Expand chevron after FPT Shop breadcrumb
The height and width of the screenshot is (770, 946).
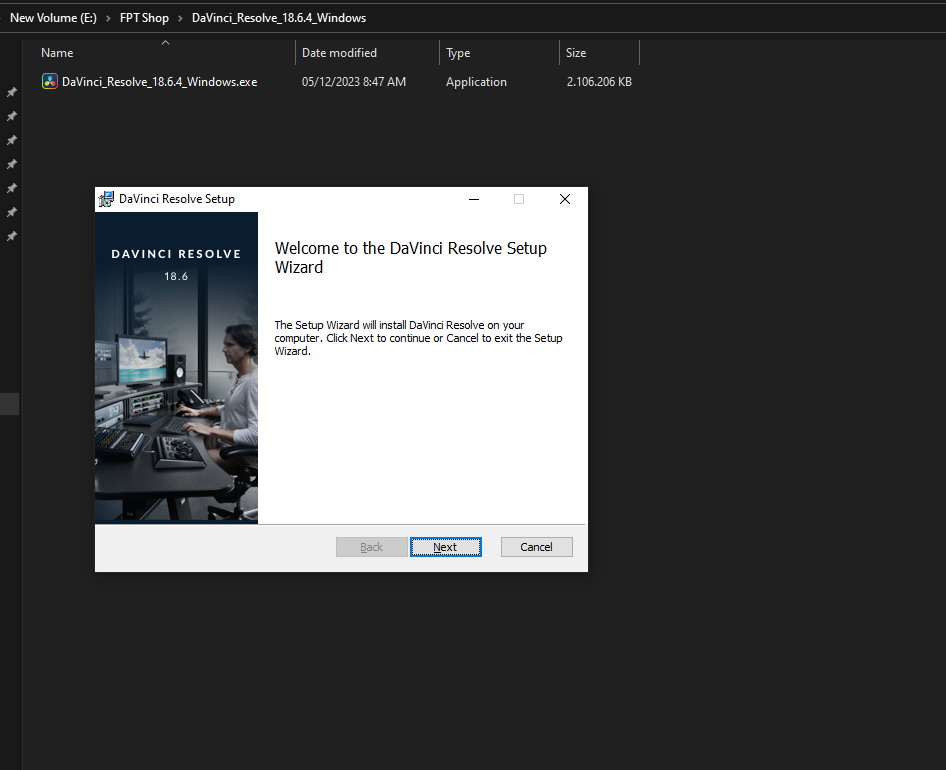(180, 18)
